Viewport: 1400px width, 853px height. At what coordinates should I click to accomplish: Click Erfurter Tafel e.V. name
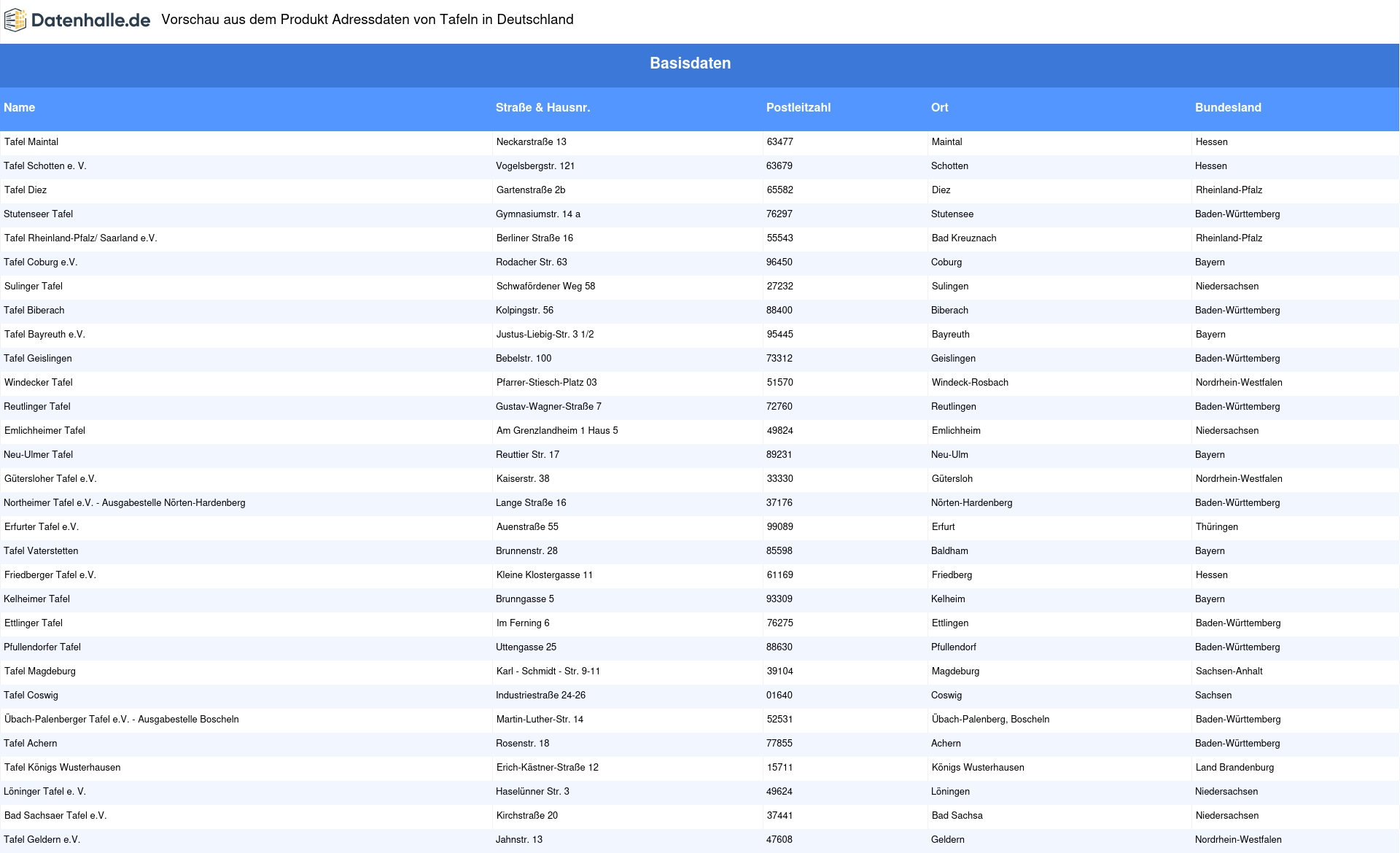click(42, 527)
